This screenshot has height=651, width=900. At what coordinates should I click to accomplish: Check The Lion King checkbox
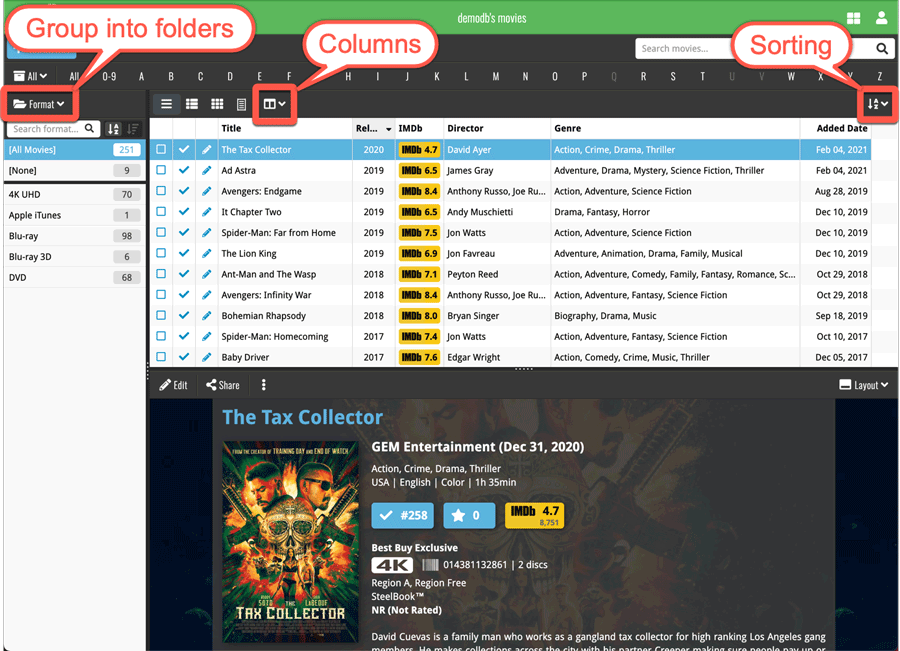161,253
